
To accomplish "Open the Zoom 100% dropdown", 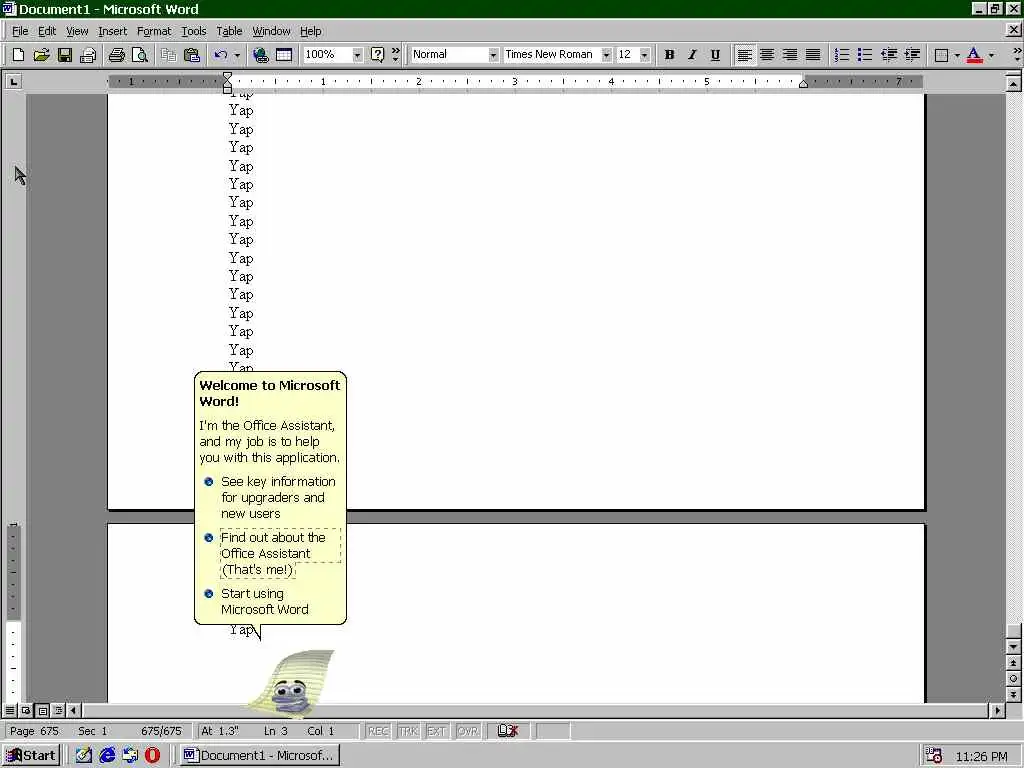I will click(357, 55).
